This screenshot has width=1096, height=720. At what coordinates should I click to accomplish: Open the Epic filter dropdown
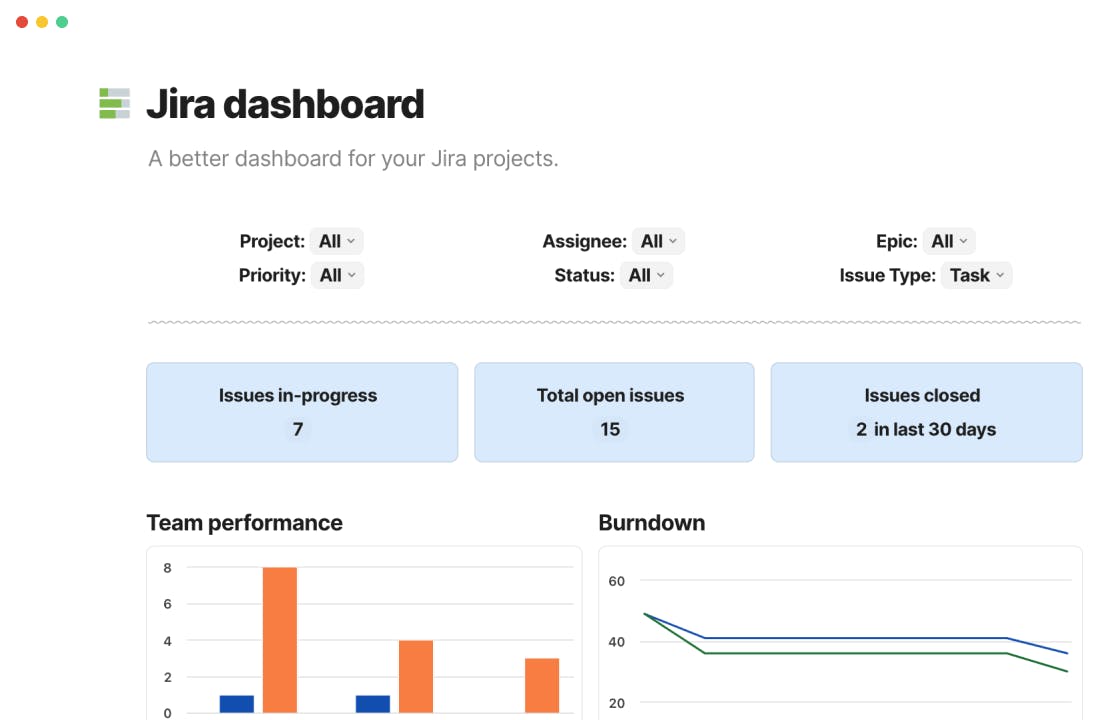tap(949, 241)
